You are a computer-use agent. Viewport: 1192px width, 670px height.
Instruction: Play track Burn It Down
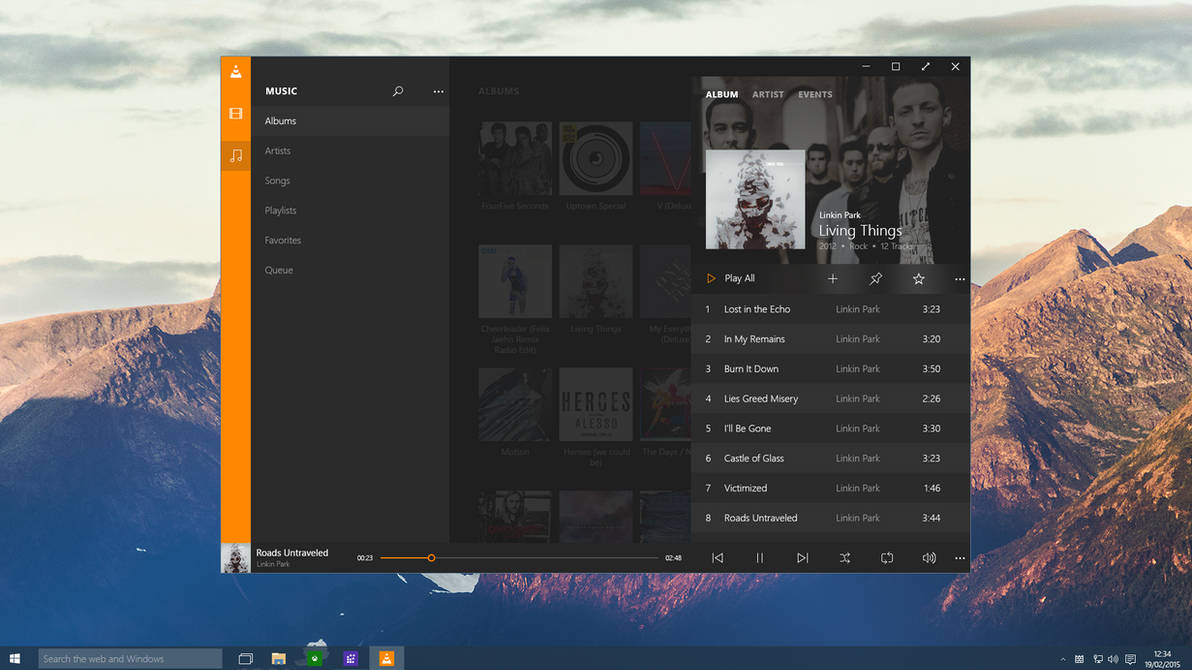click(x=831, y=369)
